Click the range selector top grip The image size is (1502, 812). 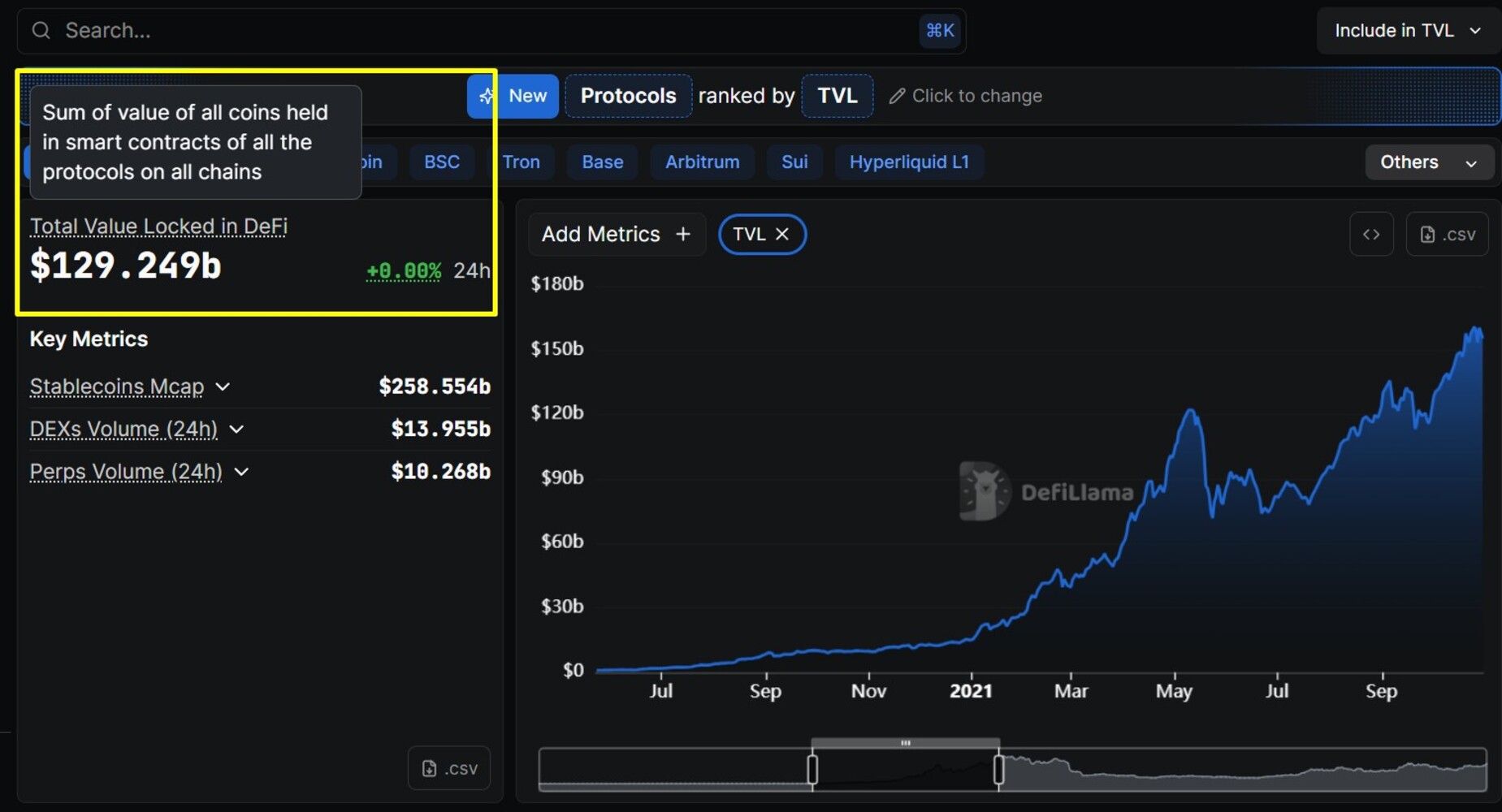click(x=906, y=743)
